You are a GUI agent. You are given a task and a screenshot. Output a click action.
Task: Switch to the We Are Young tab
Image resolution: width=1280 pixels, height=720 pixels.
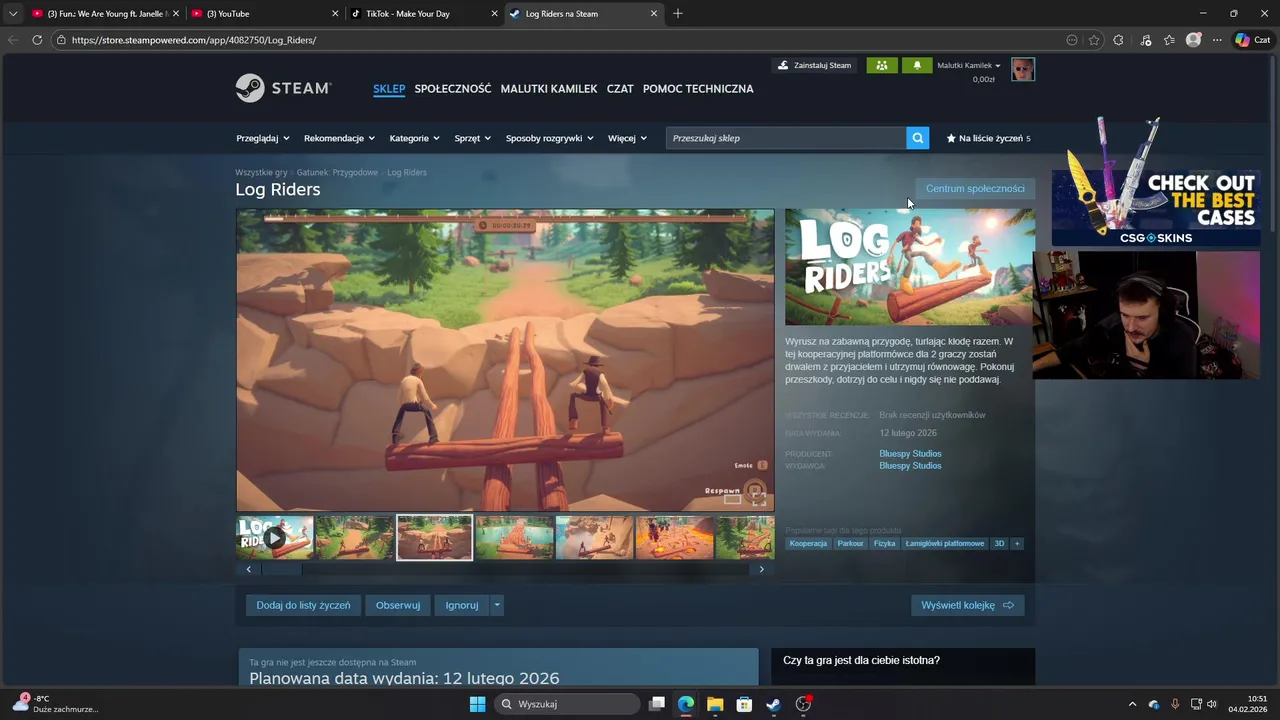click(x=104, y=13)
